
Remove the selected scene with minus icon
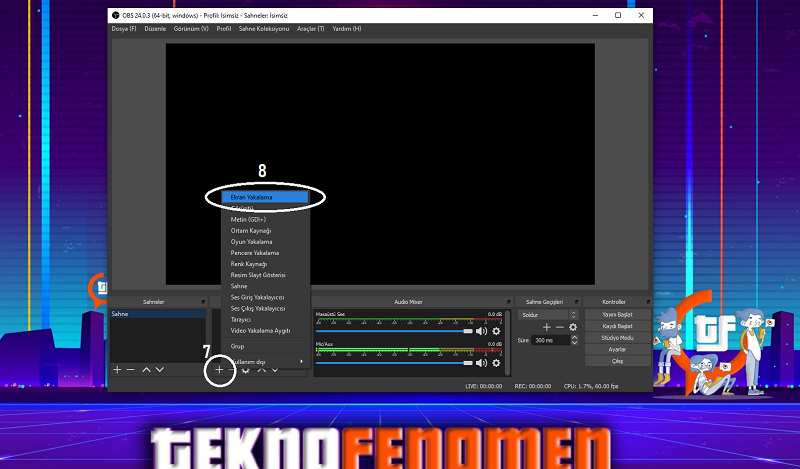coord(131,369)
